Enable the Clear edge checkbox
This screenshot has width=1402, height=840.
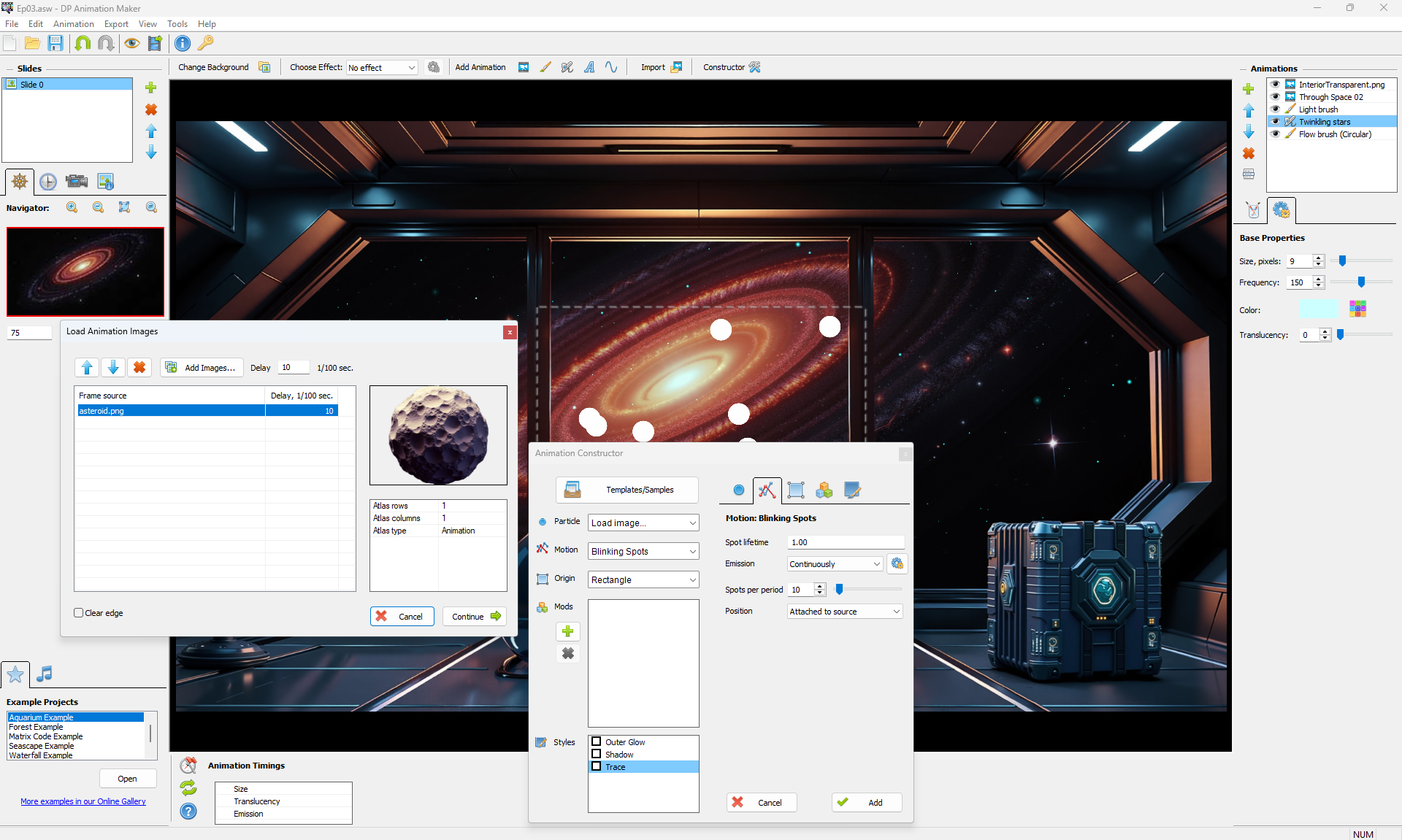point(79,613)
